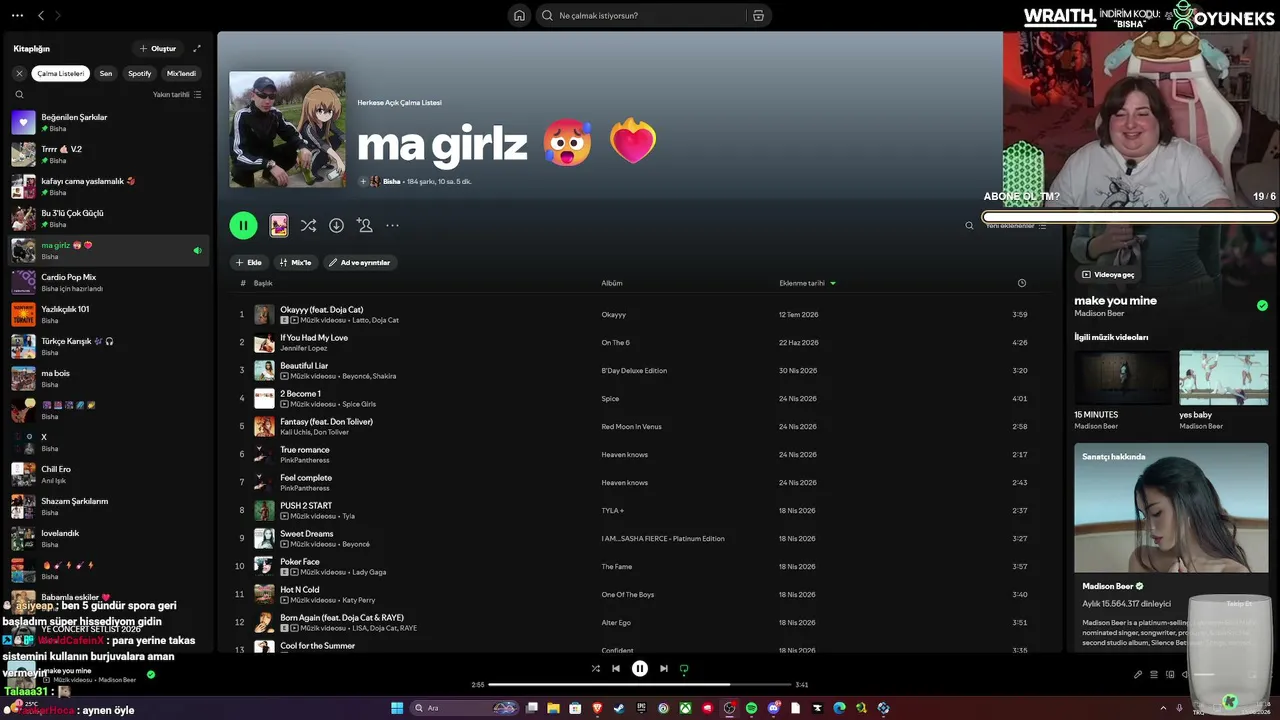Open the play queue icon

(1154, 675)
